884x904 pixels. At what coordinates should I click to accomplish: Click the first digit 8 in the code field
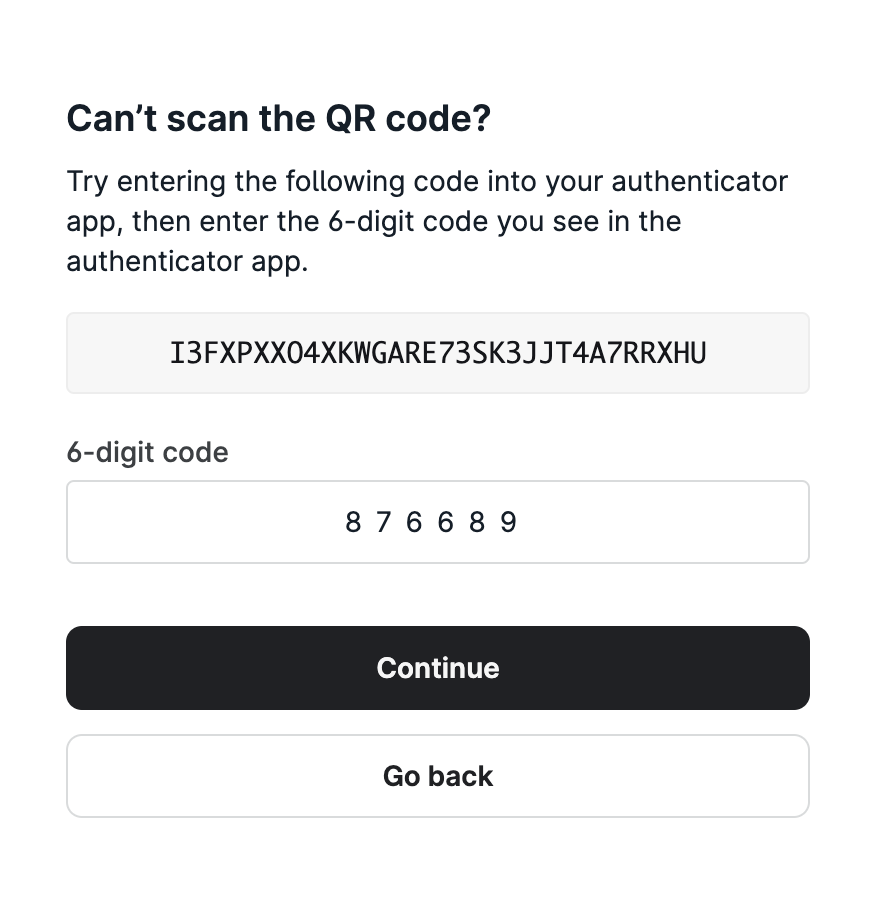tap(353, 522)
